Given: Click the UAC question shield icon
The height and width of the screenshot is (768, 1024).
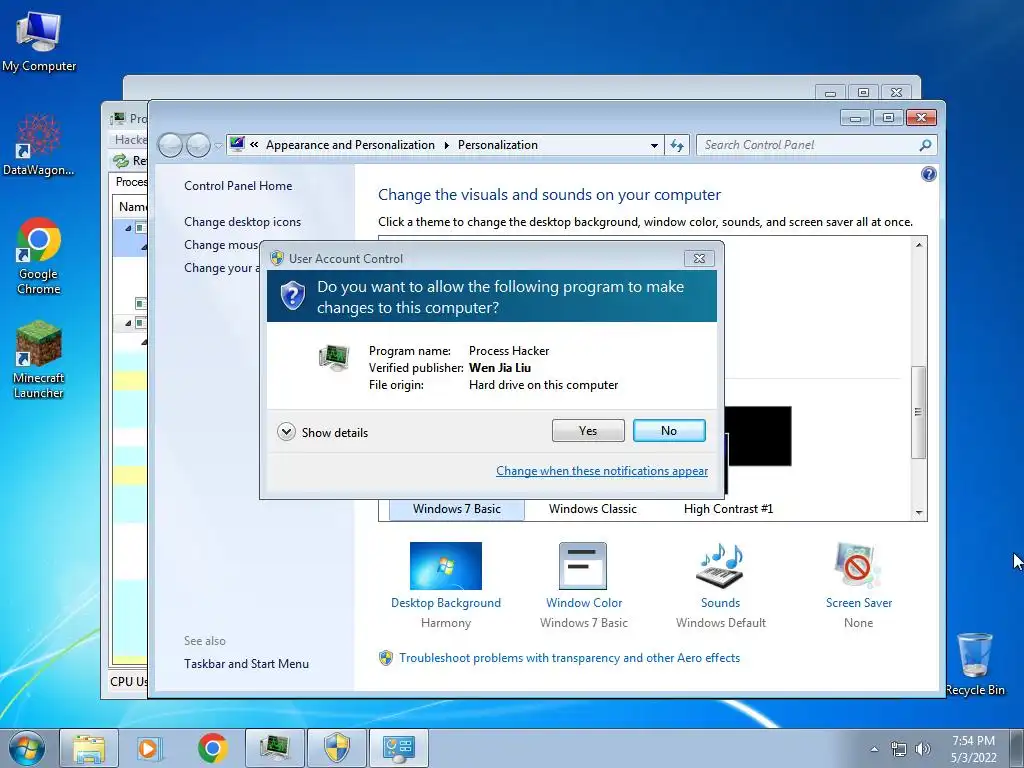Looking at the screenshot, I should (x=293, y=296).
